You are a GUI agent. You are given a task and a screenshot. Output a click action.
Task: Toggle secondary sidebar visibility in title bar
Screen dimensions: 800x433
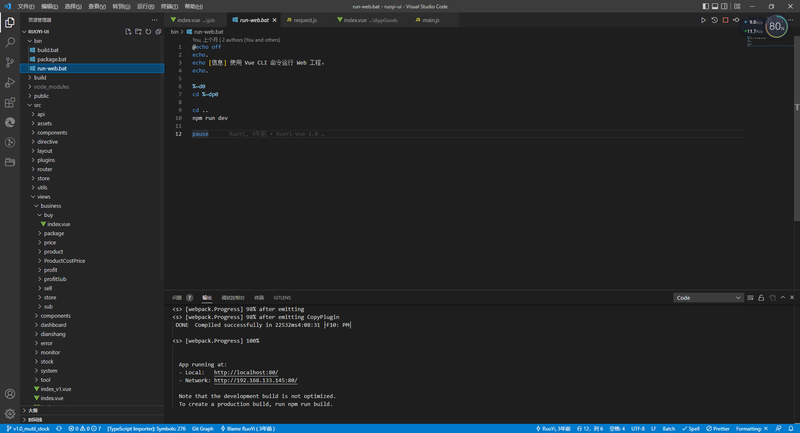(724, 7)
